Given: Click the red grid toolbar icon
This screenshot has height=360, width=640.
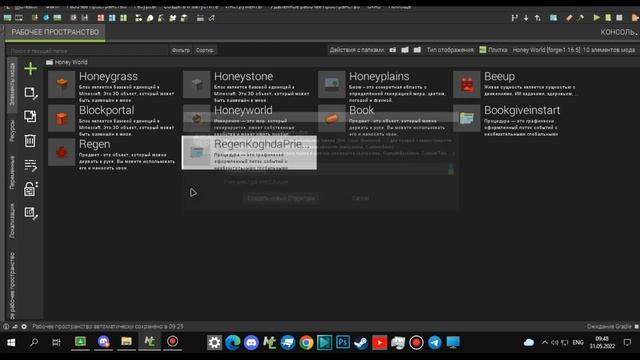Looking at the screenshot, I should coord(100,18).
